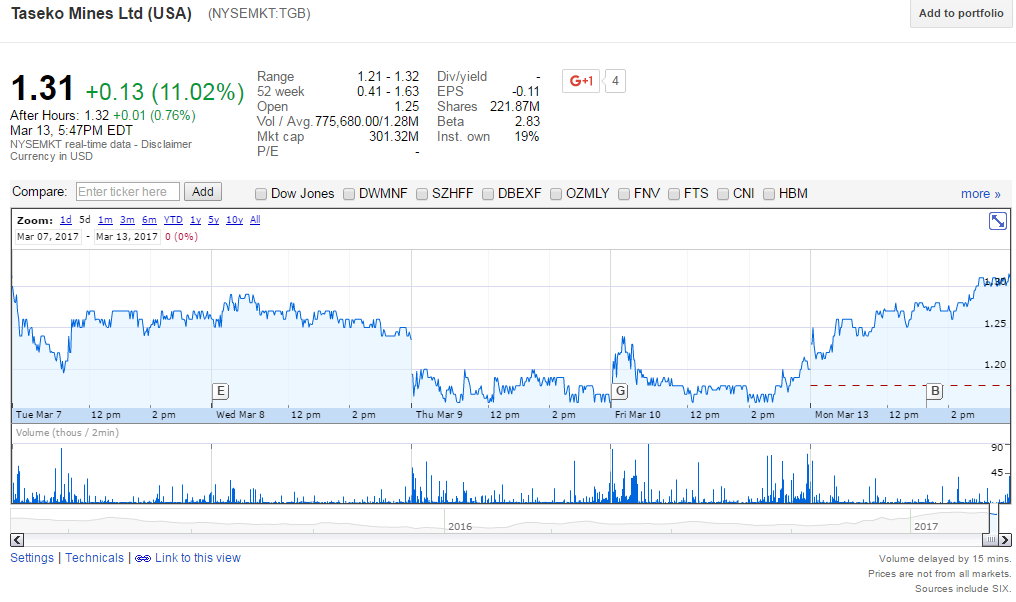Viewport: 1016px width, 602px height.
Task: Enable the DWMNF comparison checkbox
Action: pos(349,194)
